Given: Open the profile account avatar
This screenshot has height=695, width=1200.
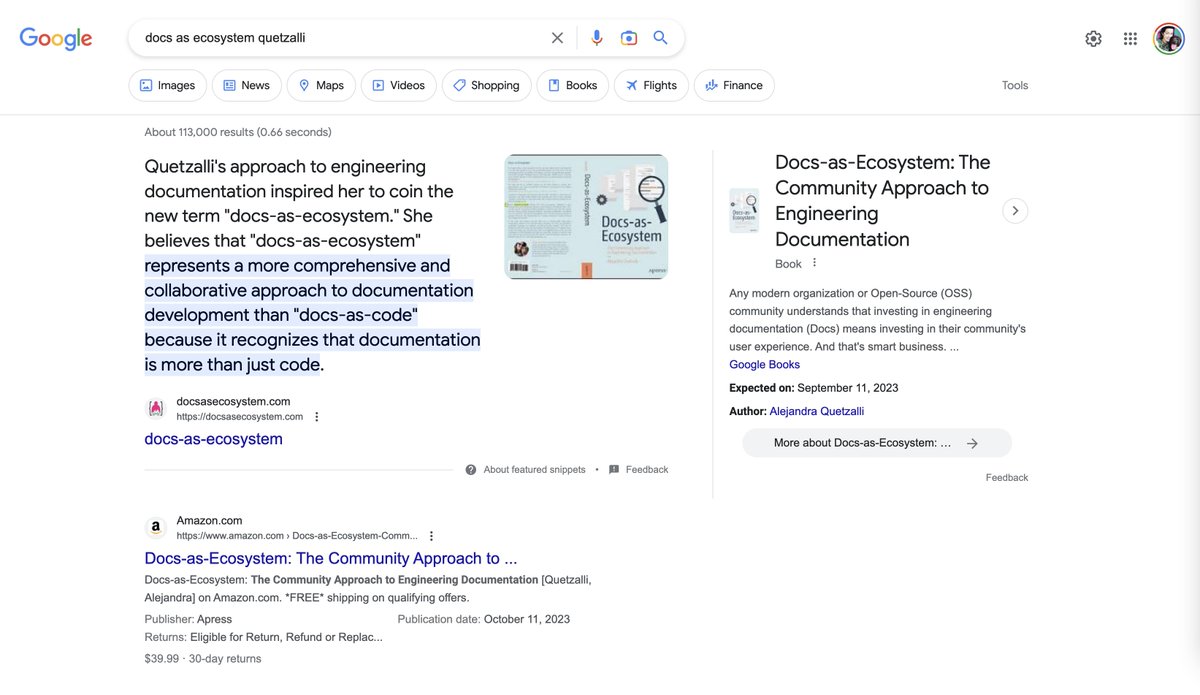Looking at the screenshot, I should pos(1168,39).
